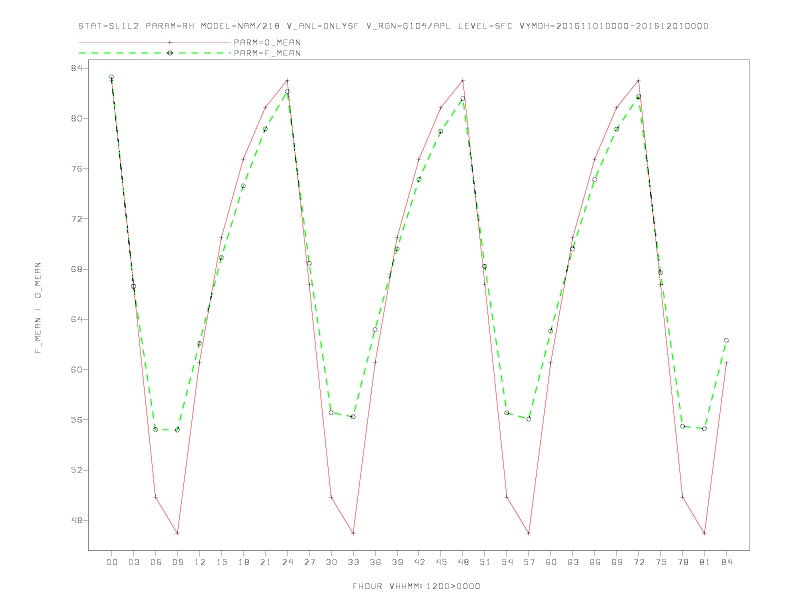Screen dimensions: 792x612
Task: Click the x-axis tick label 69
Action: [617, 562]
